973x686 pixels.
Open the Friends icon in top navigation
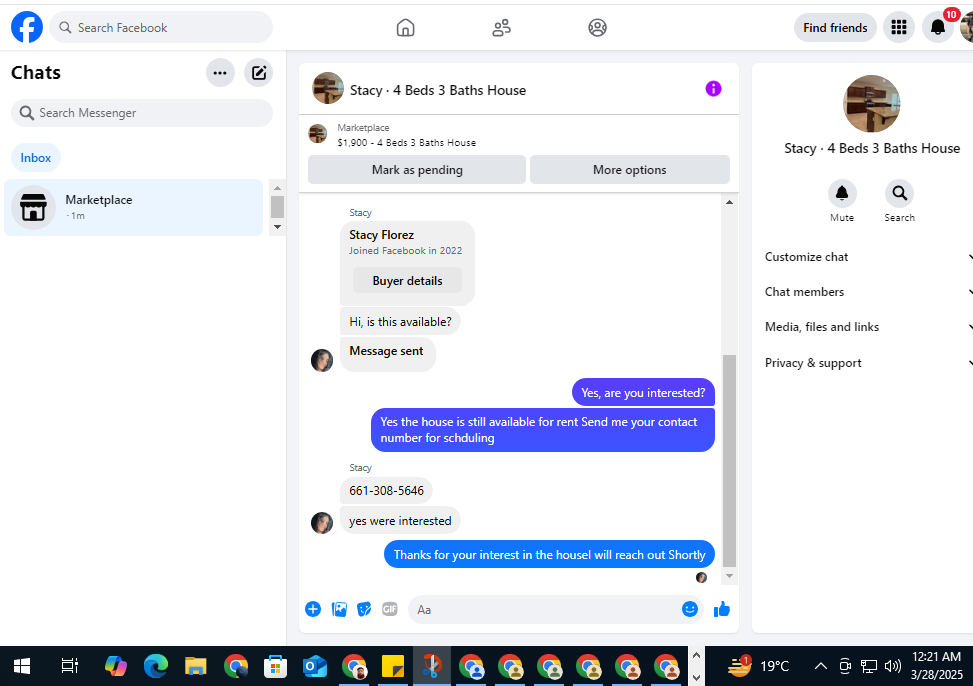pyautogui.click(x=501, y=27)
